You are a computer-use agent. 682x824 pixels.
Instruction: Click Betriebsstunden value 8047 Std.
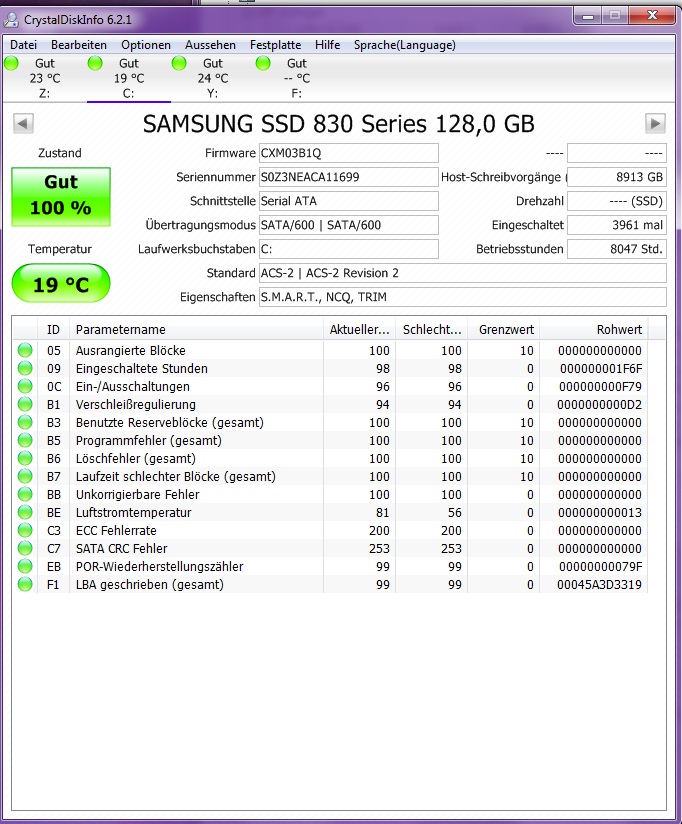[x=617, y=249]
